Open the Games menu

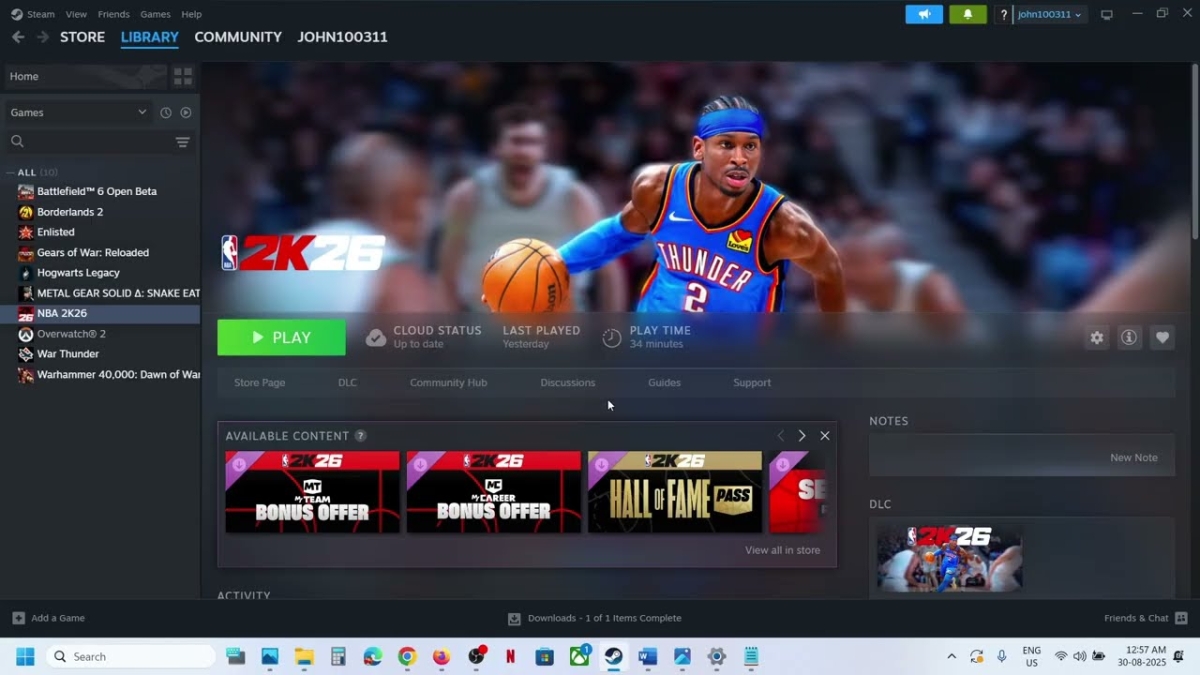(155, 14)
